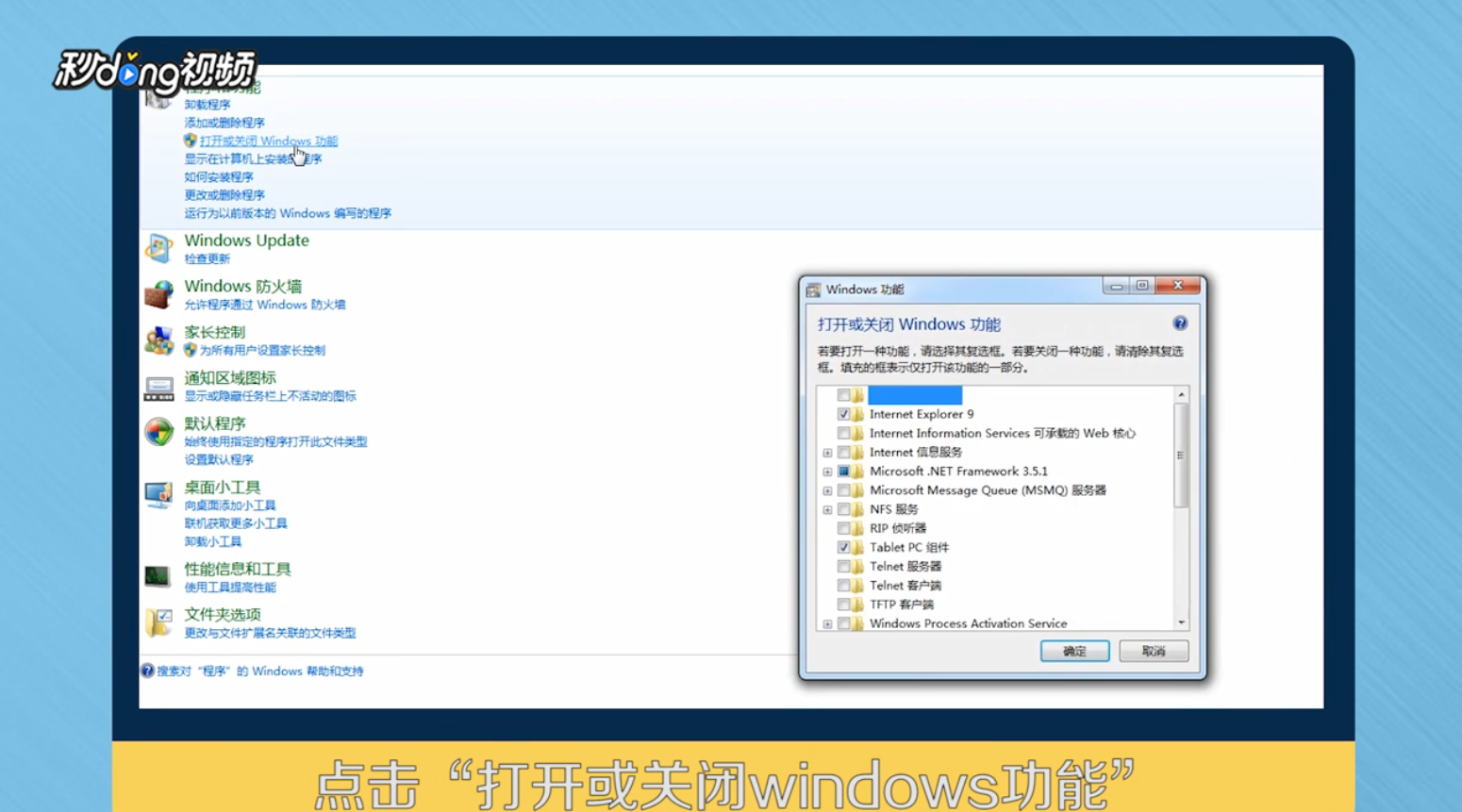The width and height of the screenshot is (1462, 812).
Task: Click the folder icon beside Internet Explorer 9
Action: pos(857,414)
